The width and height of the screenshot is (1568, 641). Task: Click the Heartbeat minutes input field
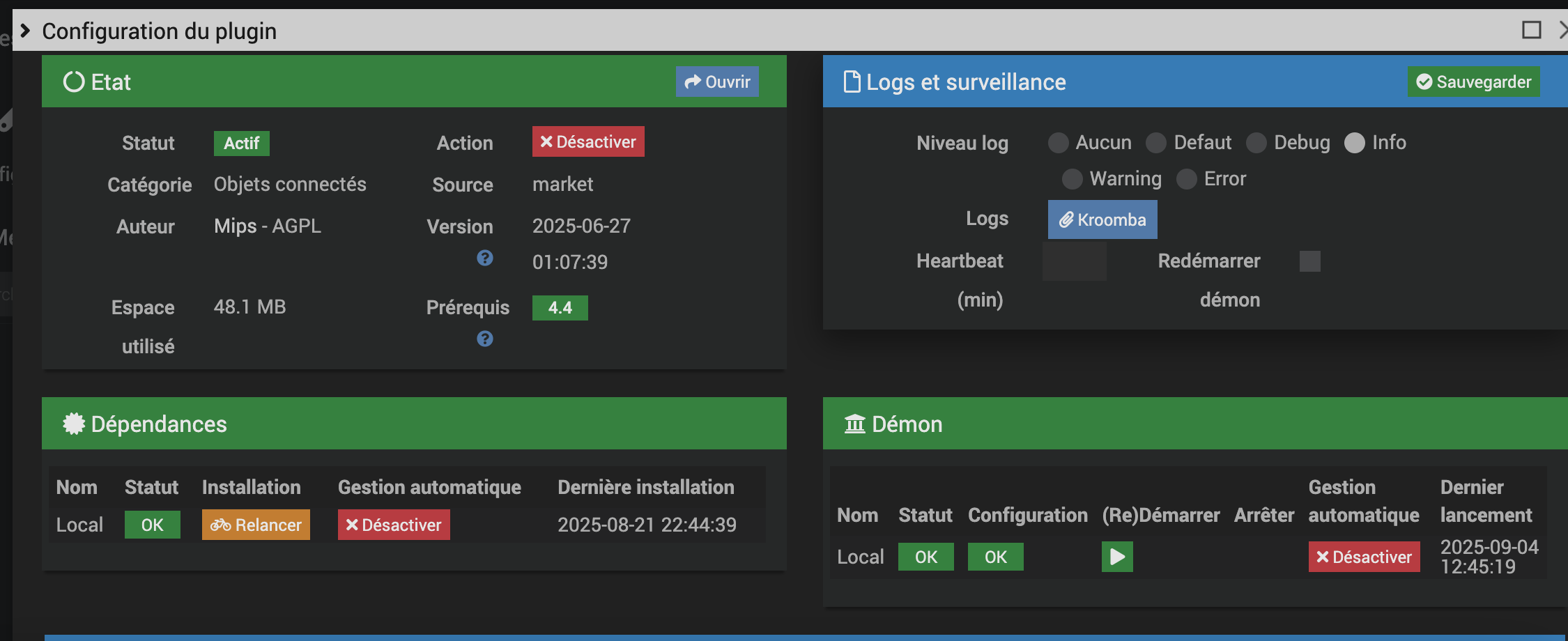[1074, 261]
